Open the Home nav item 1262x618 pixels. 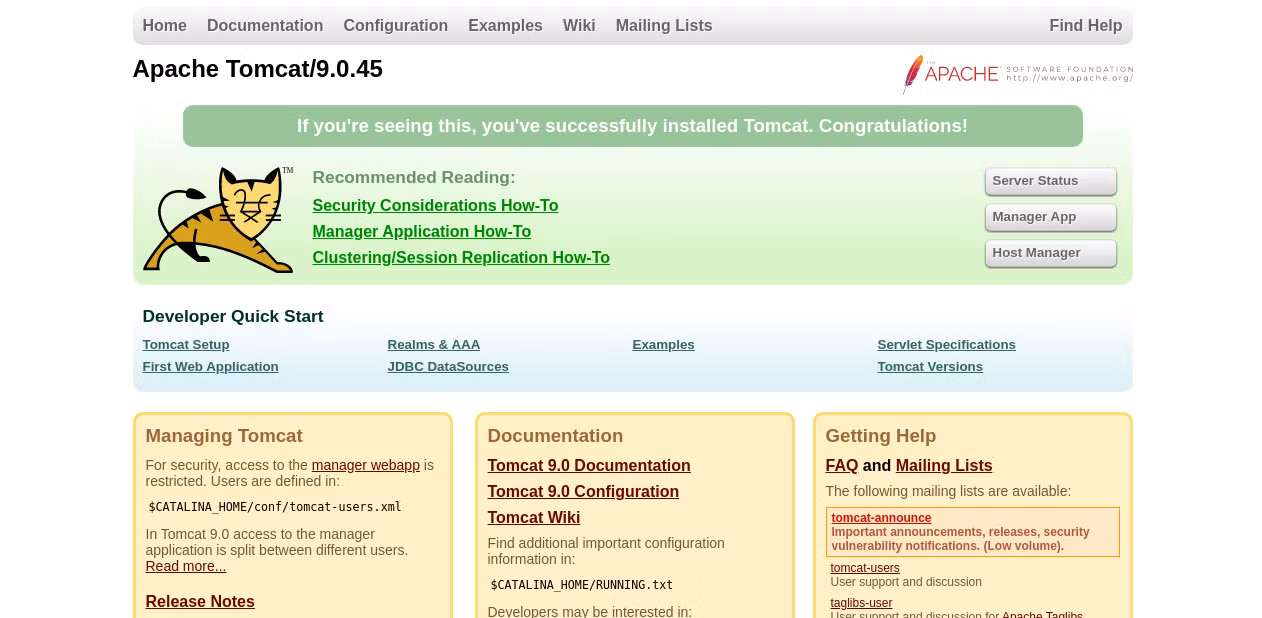coord(164,26)
